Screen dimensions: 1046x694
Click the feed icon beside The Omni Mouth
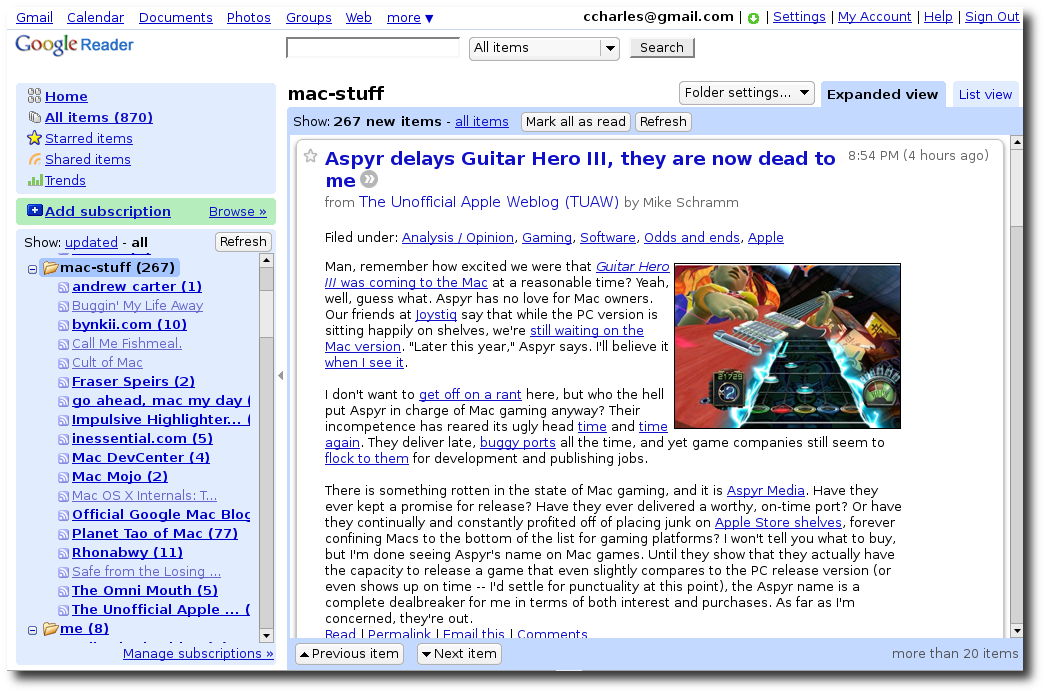(x=63, y=591)
